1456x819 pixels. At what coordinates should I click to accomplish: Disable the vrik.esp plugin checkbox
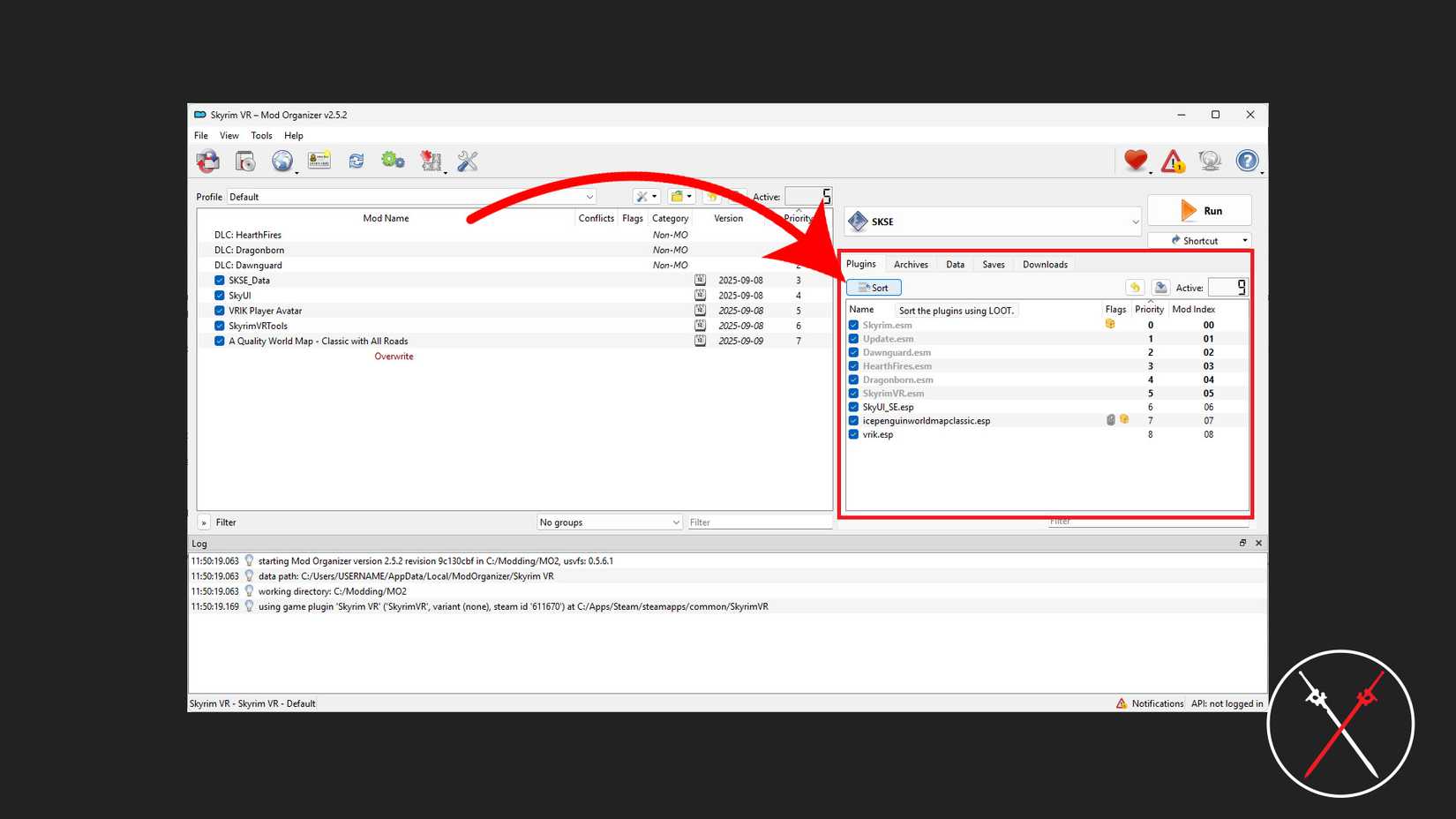coord(853,434)
